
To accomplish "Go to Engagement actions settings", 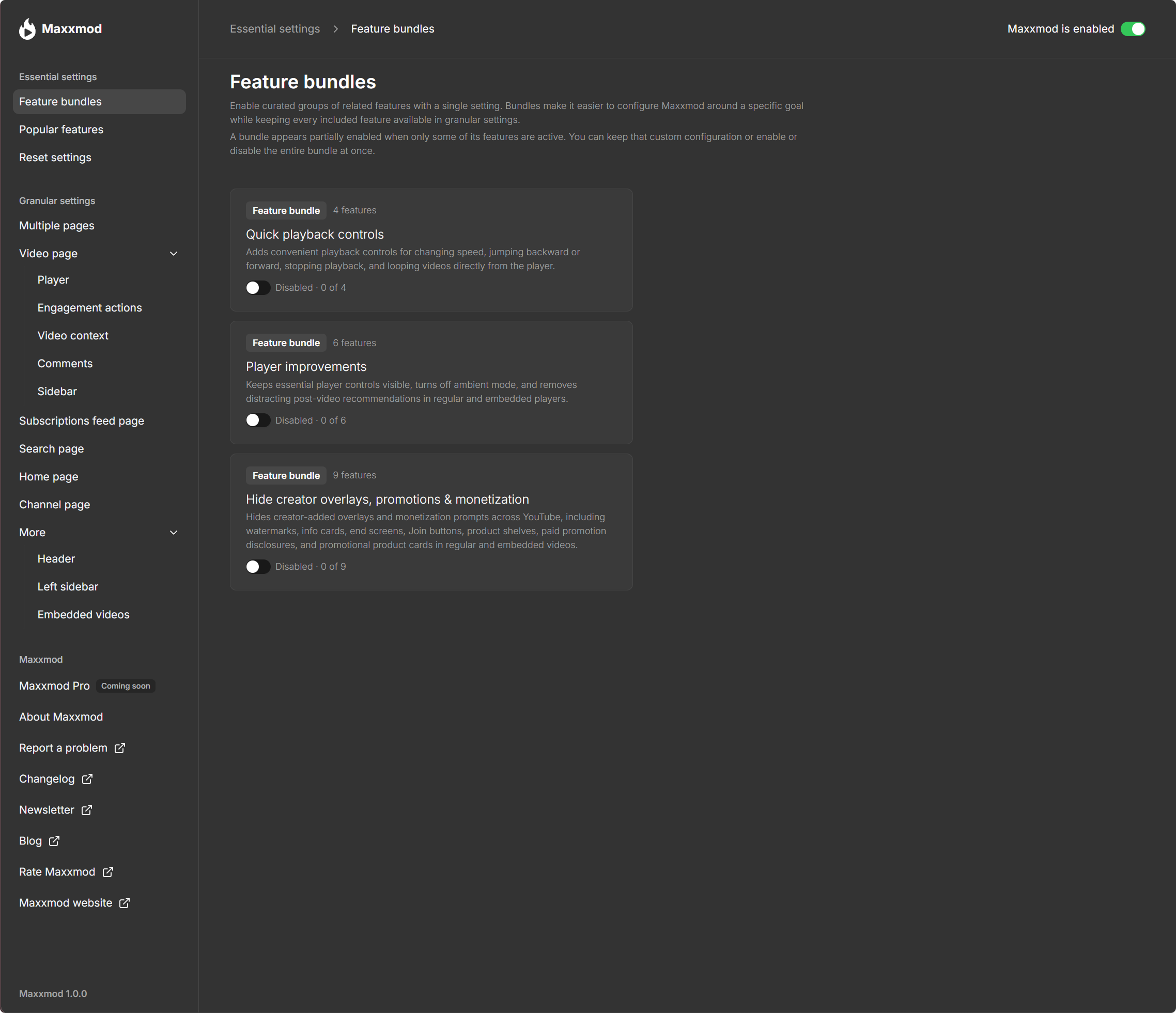I will coord(90,307).
